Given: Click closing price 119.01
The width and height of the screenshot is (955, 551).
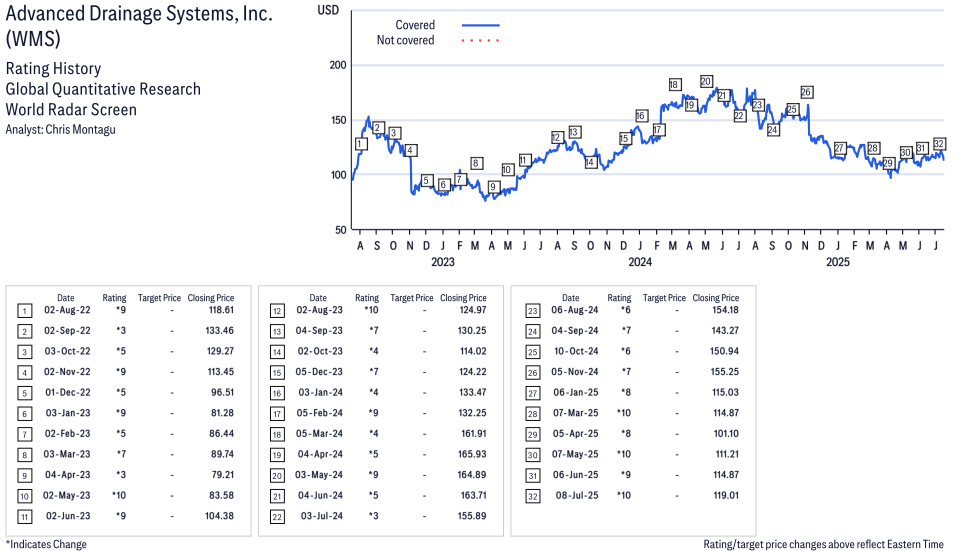Looking at the screenshot, I should click(727, 495).
